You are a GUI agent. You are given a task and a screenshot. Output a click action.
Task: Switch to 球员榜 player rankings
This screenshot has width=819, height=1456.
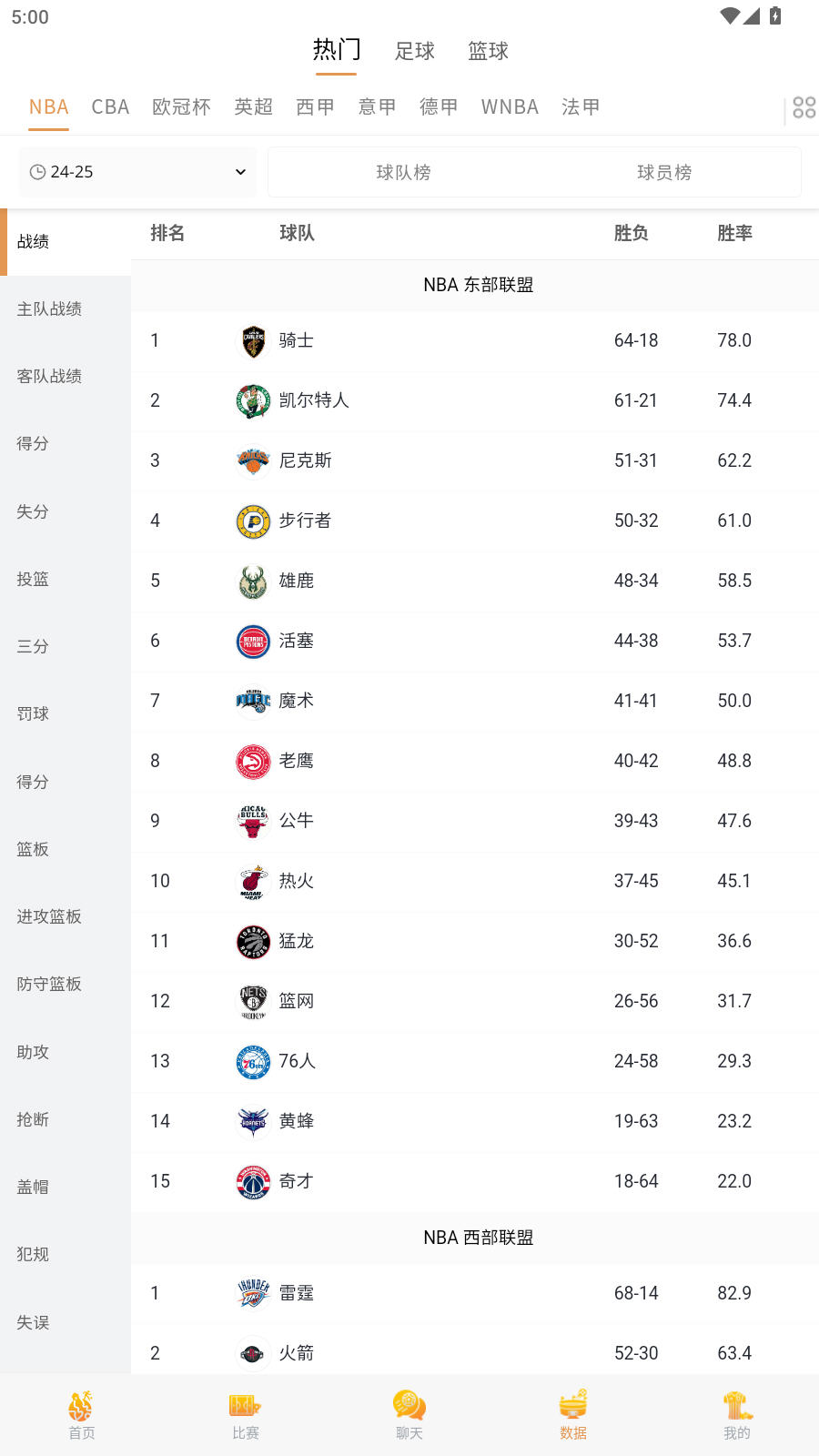(x=665, y=171)
